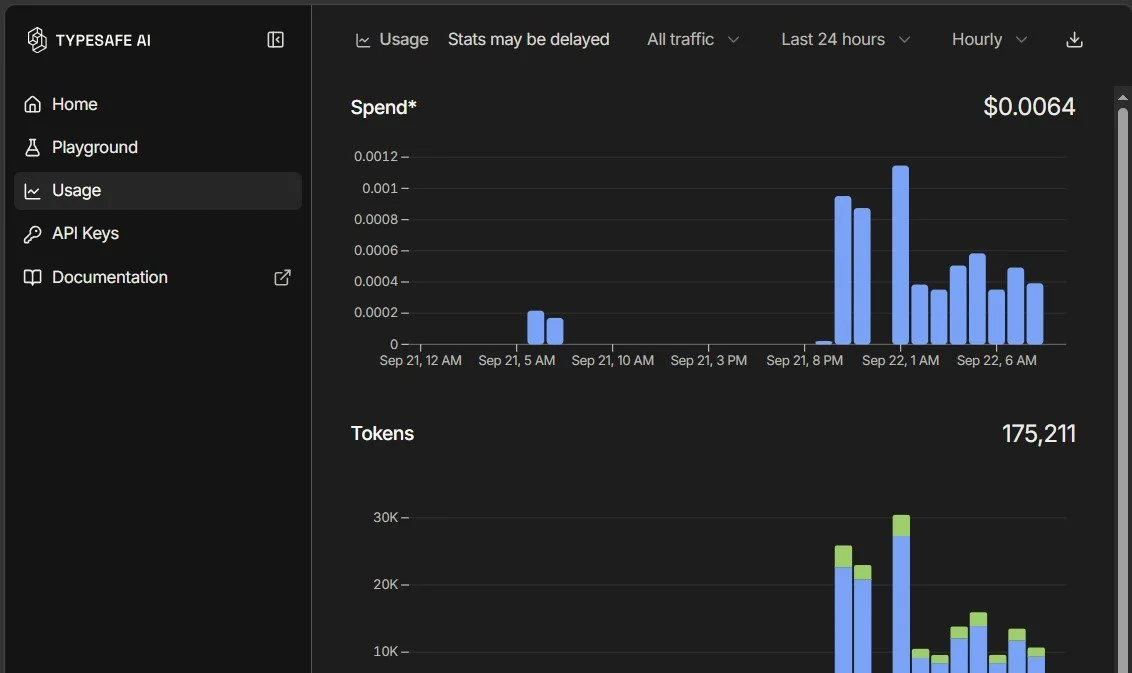This screenshot has height=673, width=1132.
Task: Click the total spend value $0.0064
Action: 1029,107
